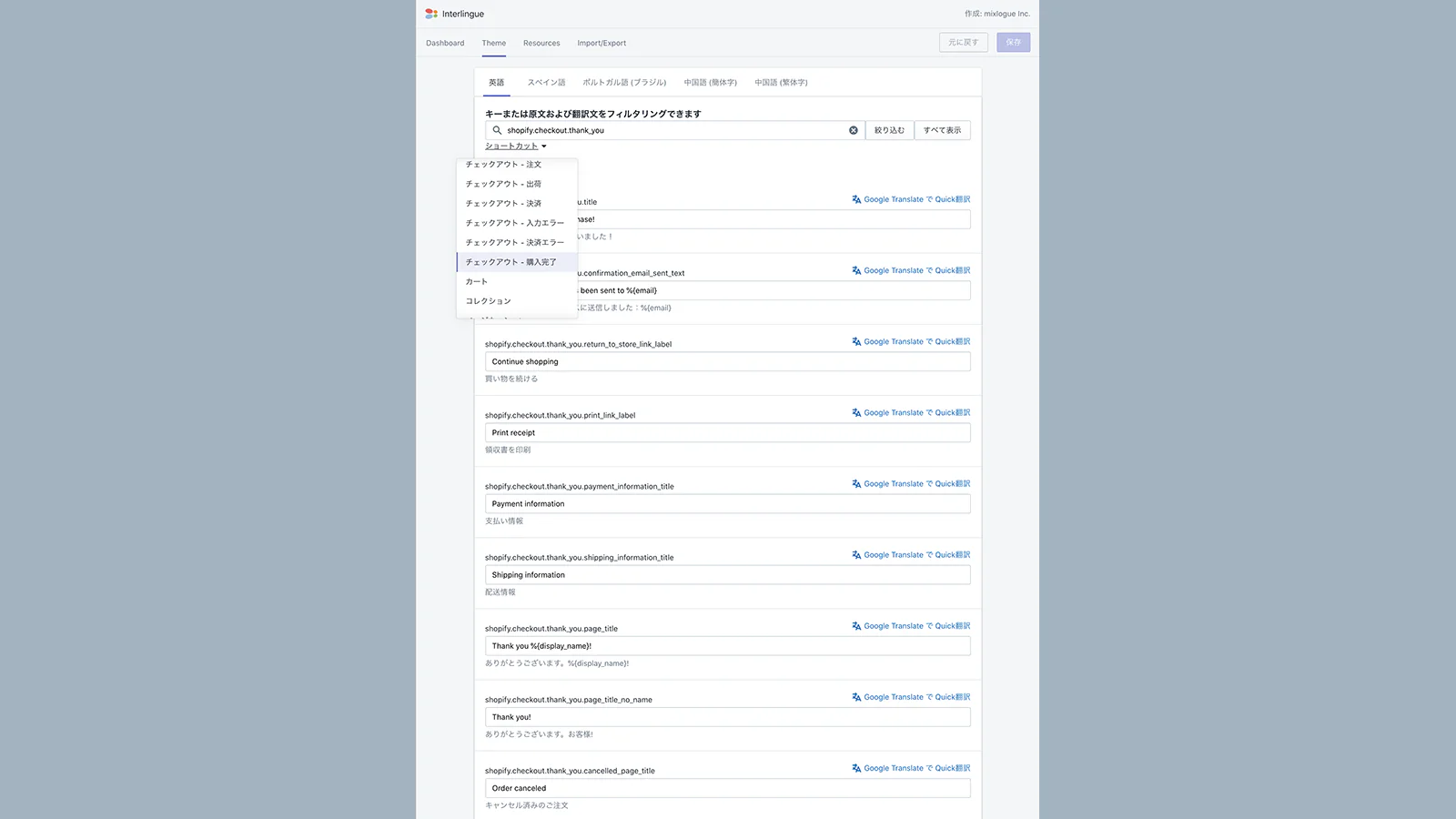
Task: Click translate icon for page_title row
Action: pyautogui.click(x=856, y=626)
